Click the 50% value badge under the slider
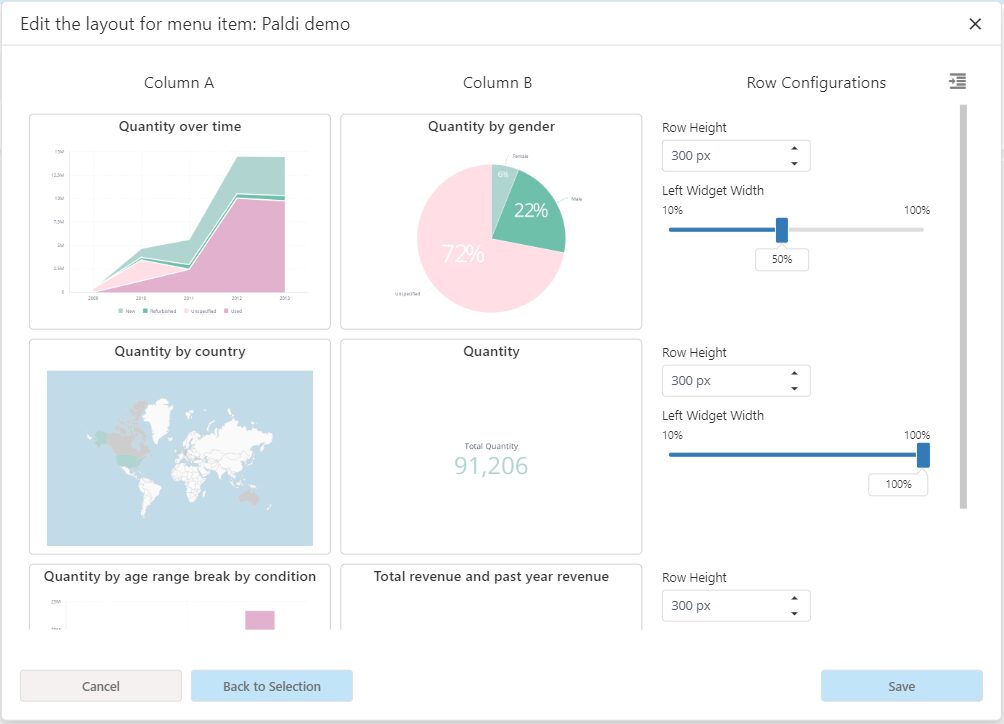This screenshot has height=724, width=1004. coord(781,259)
